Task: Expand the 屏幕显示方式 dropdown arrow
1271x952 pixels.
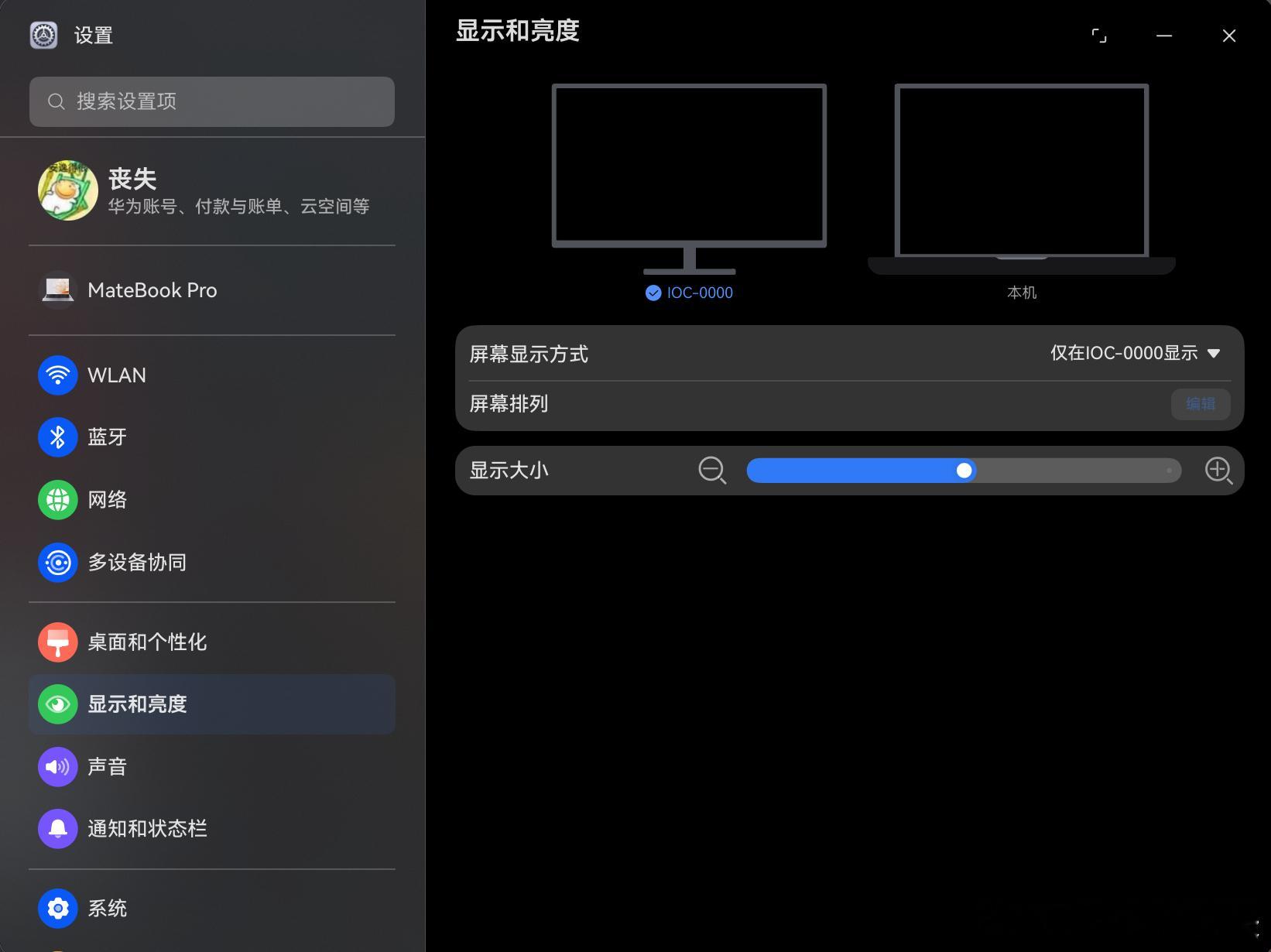Action: click(x=1214, y=354)
